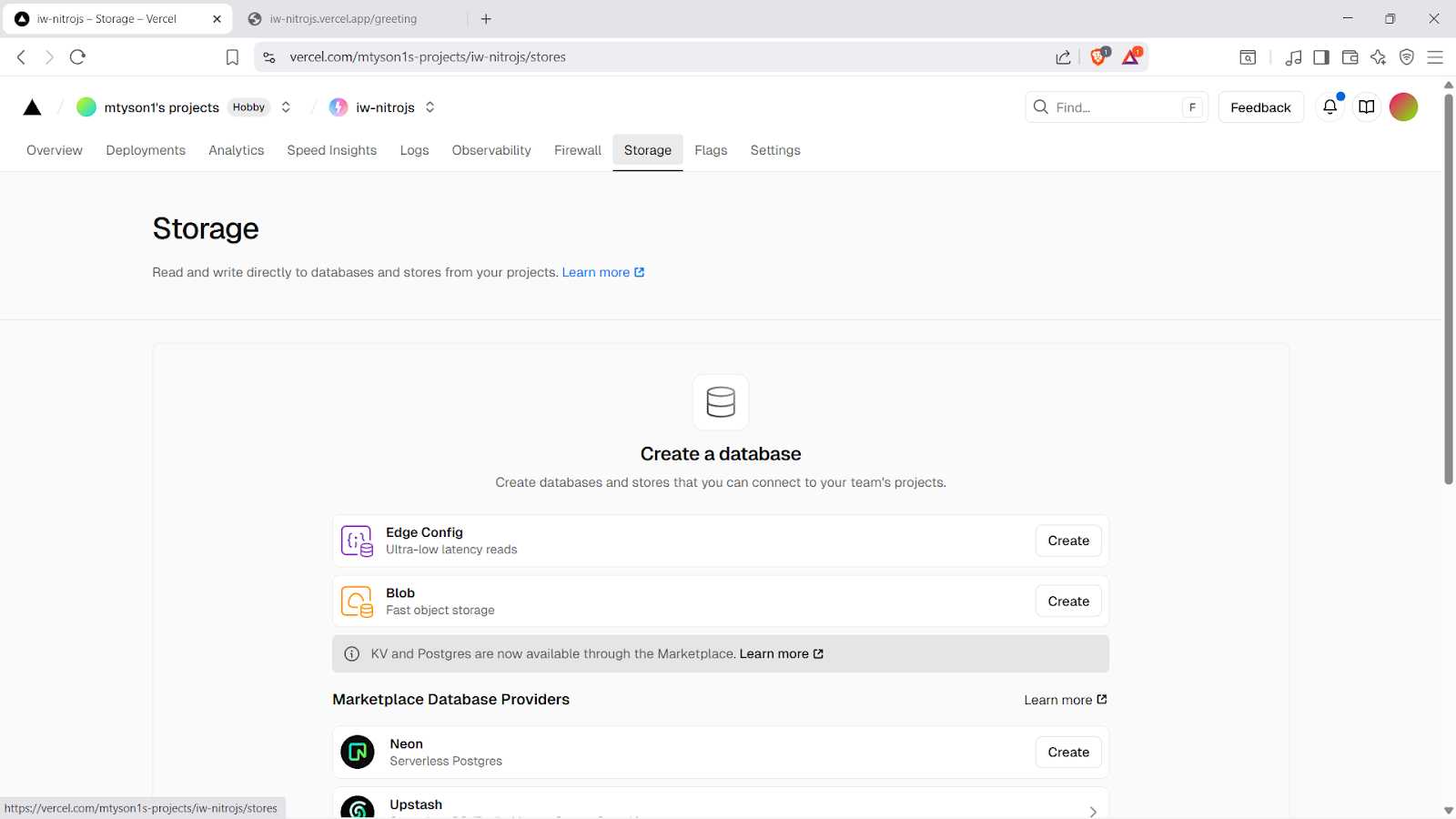Open the Brave wallet icon
Viewport: 1456px width, 819px height.
point(1350,57)
